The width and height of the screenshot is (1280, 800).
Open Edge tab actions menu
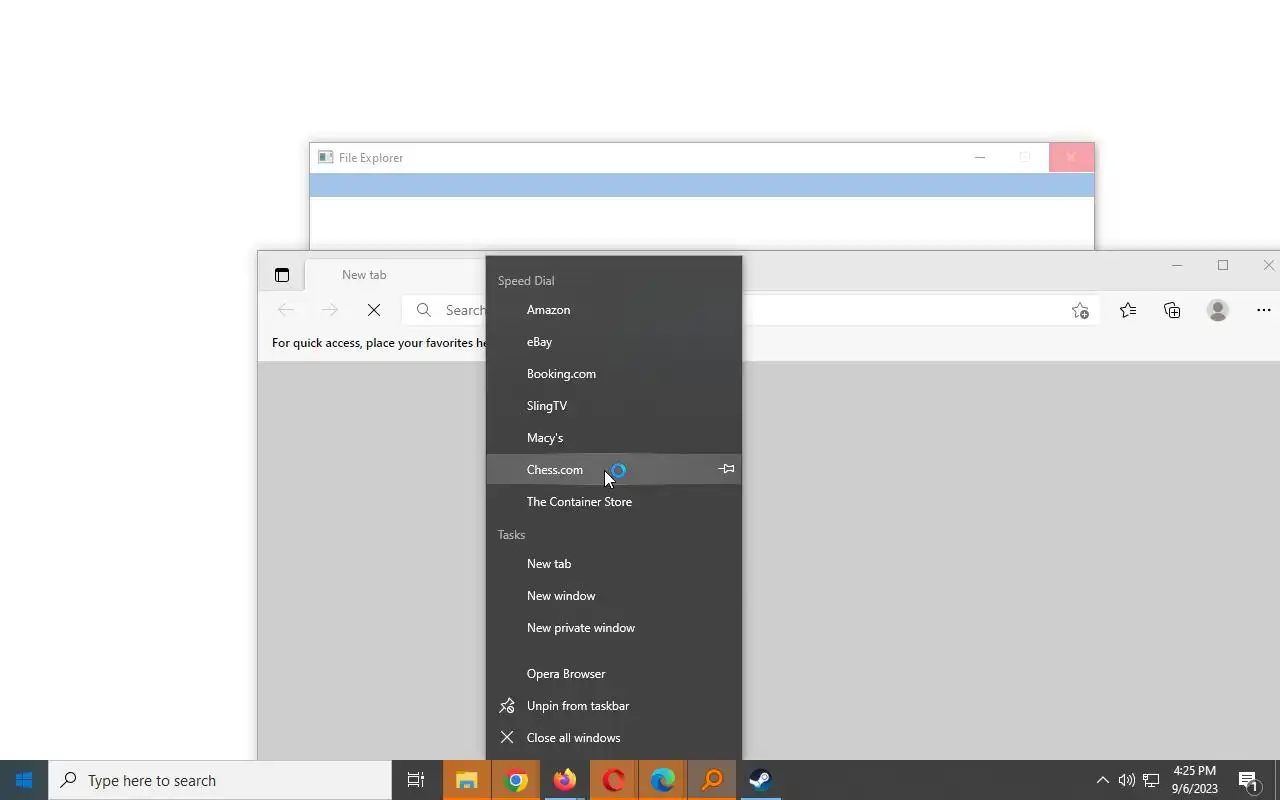282,275
